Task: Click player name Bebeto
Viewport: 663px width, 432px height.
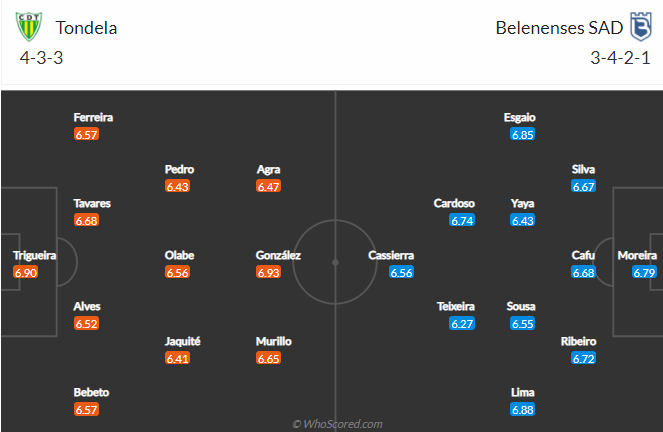Action: tap(91, 392)
